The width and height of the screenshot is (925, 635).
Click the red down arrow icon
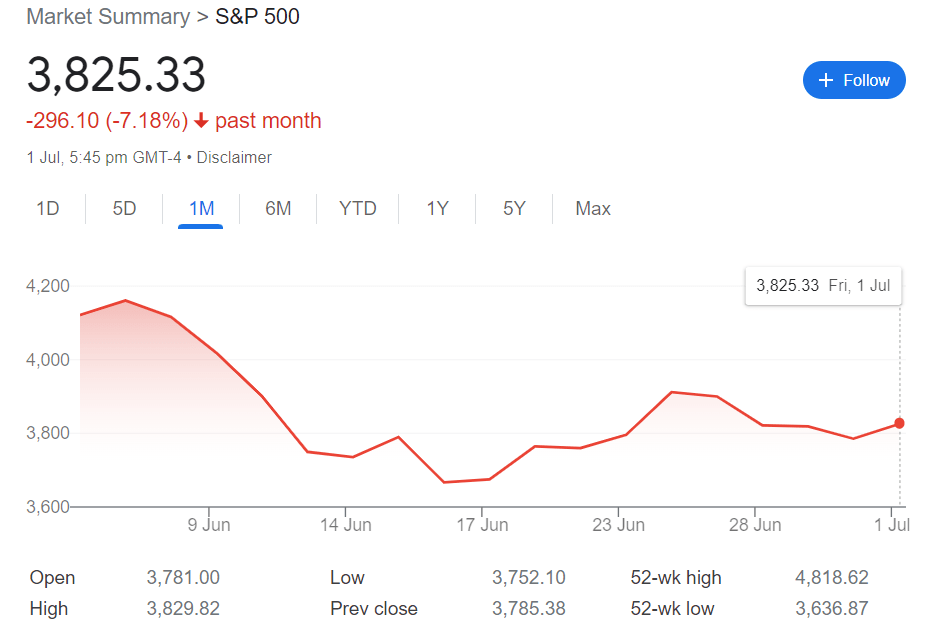click(x=201, y=121)
